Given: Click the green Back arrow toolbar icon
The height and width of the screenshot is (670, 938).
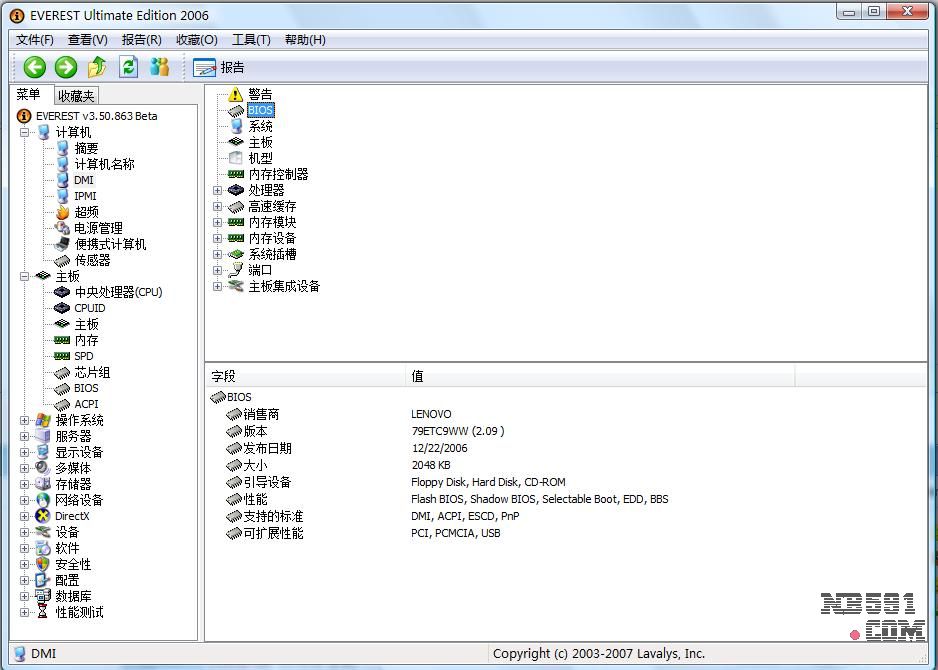Looking at the screenshot, I should (x=35, y=67).
